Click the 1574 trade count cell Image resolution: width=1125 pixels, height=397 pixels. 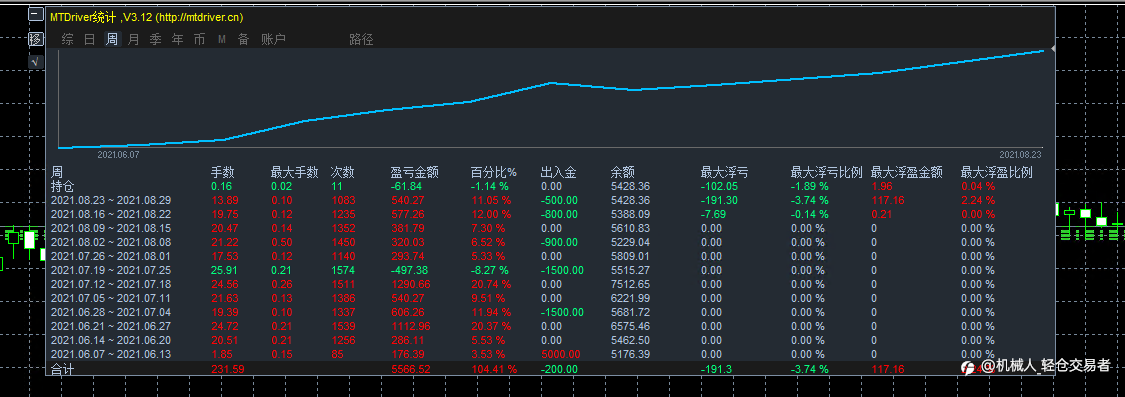(342, 270)
